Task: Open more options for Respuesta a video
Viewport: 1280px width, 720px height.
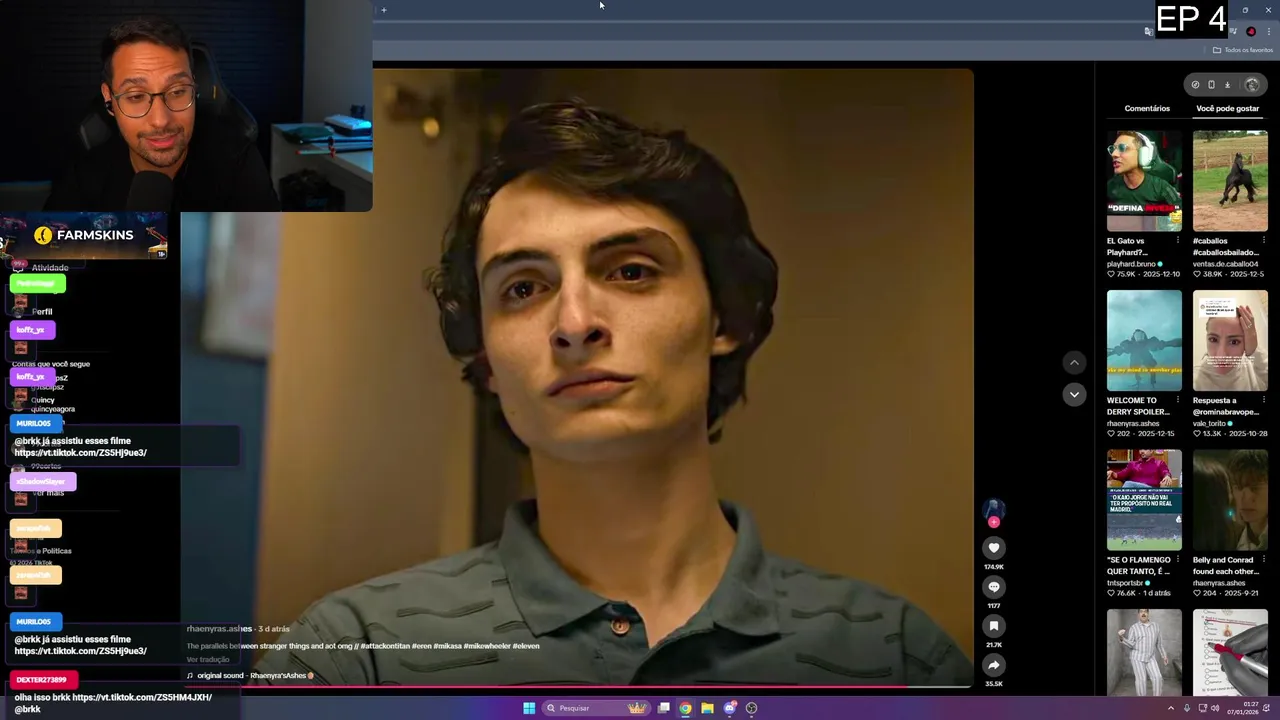Action: coord(1263,401)
